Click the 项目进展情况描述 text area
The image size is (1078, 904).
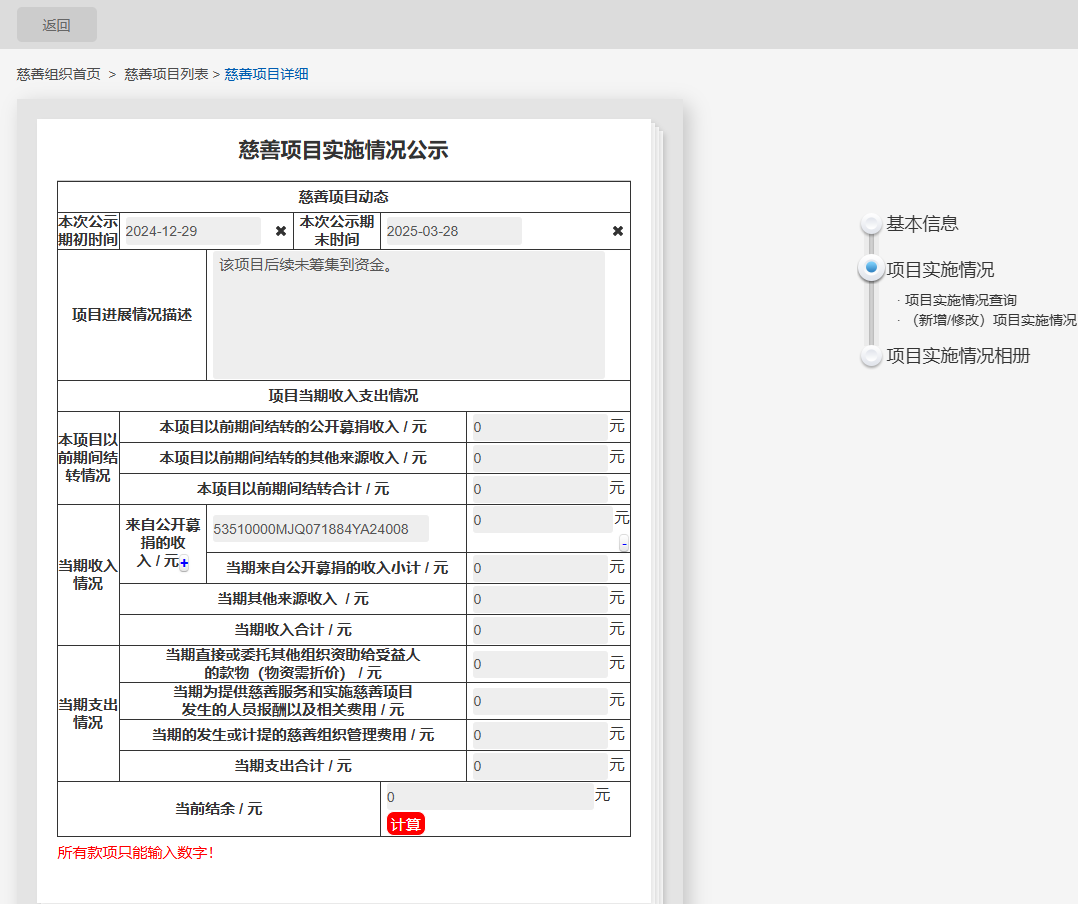[x=408, y=315]
